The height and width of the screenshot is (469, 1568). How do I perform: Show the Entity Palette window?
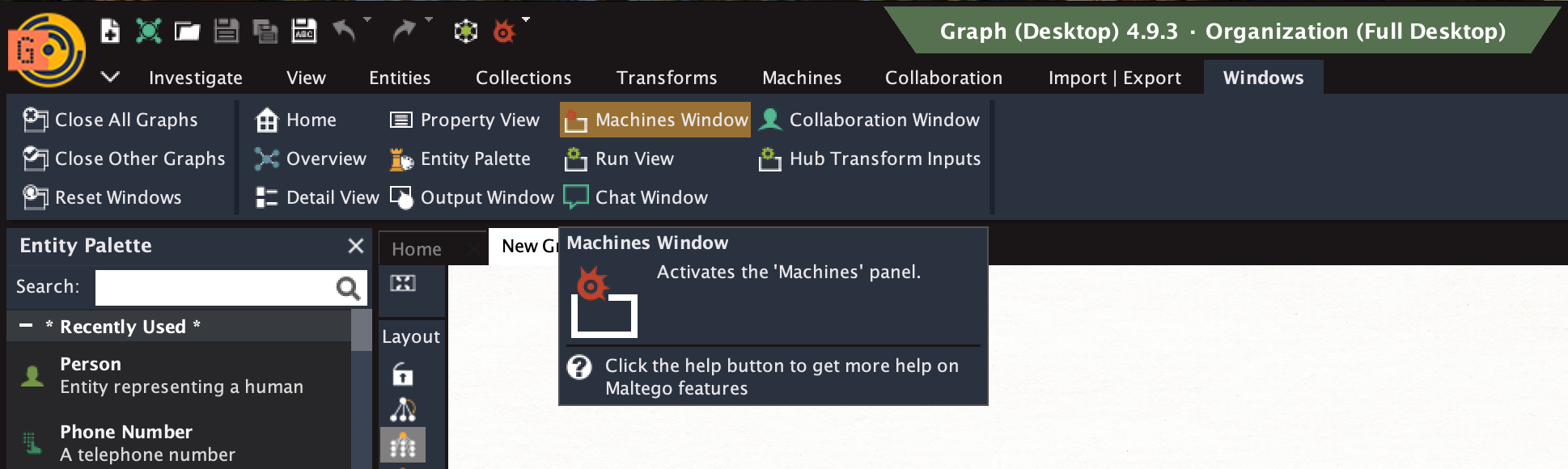click(x=460, y=158)
